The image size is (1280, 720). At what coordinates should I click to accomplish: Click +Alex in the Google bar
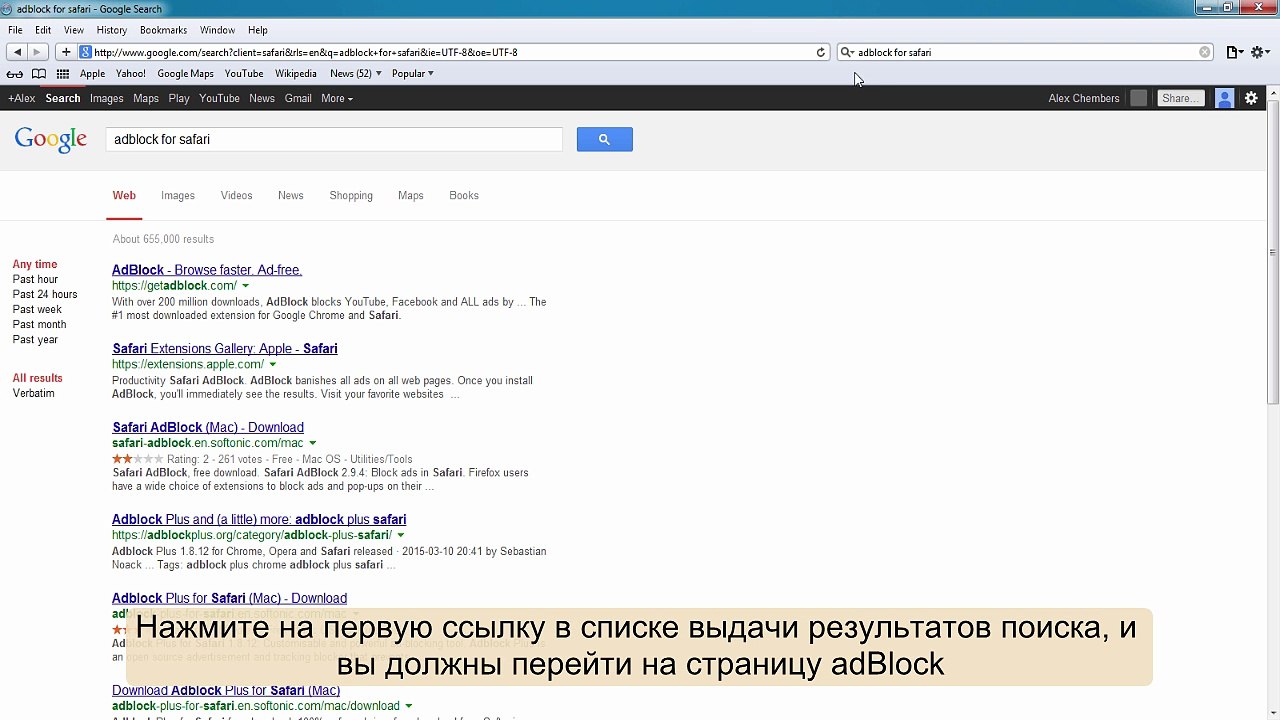pos(21,98)
